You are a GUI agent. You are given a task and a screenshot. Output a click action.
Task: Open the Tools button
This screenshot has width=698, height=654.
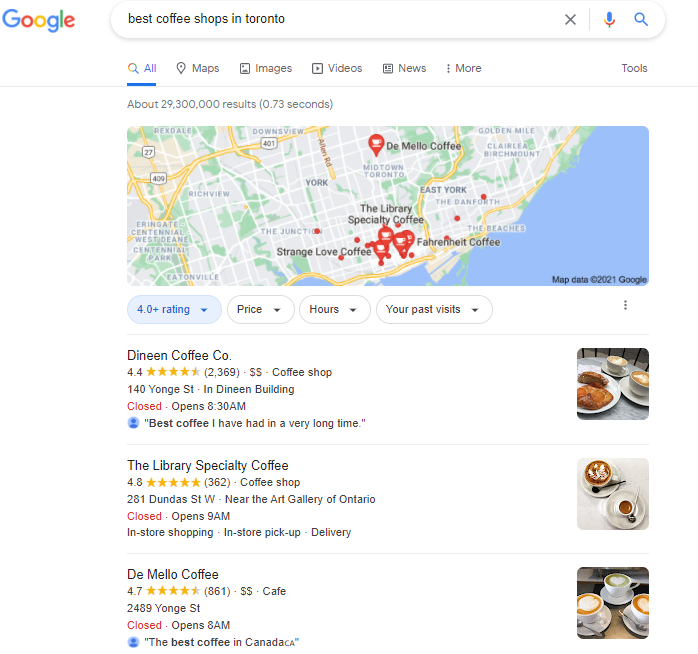634,68
